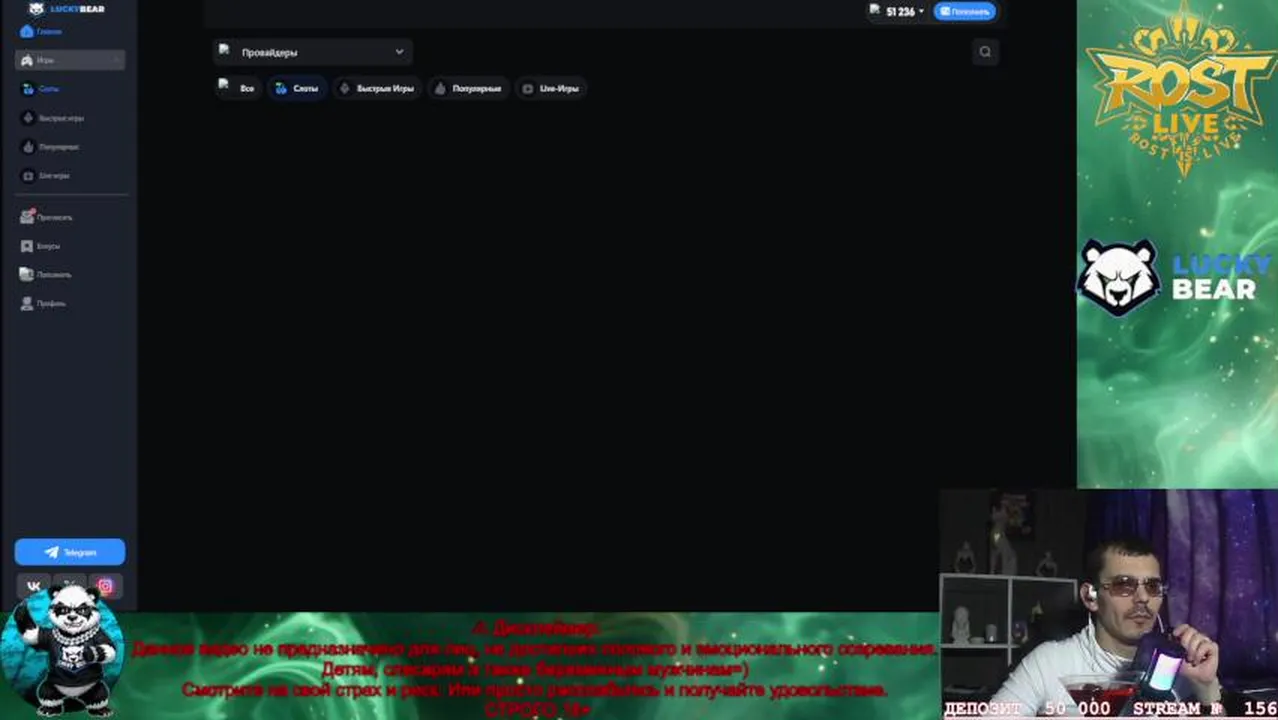1278x720 pixels.
Task: Collapse the Игры sidebar section
Action: (x=70, y=60)
